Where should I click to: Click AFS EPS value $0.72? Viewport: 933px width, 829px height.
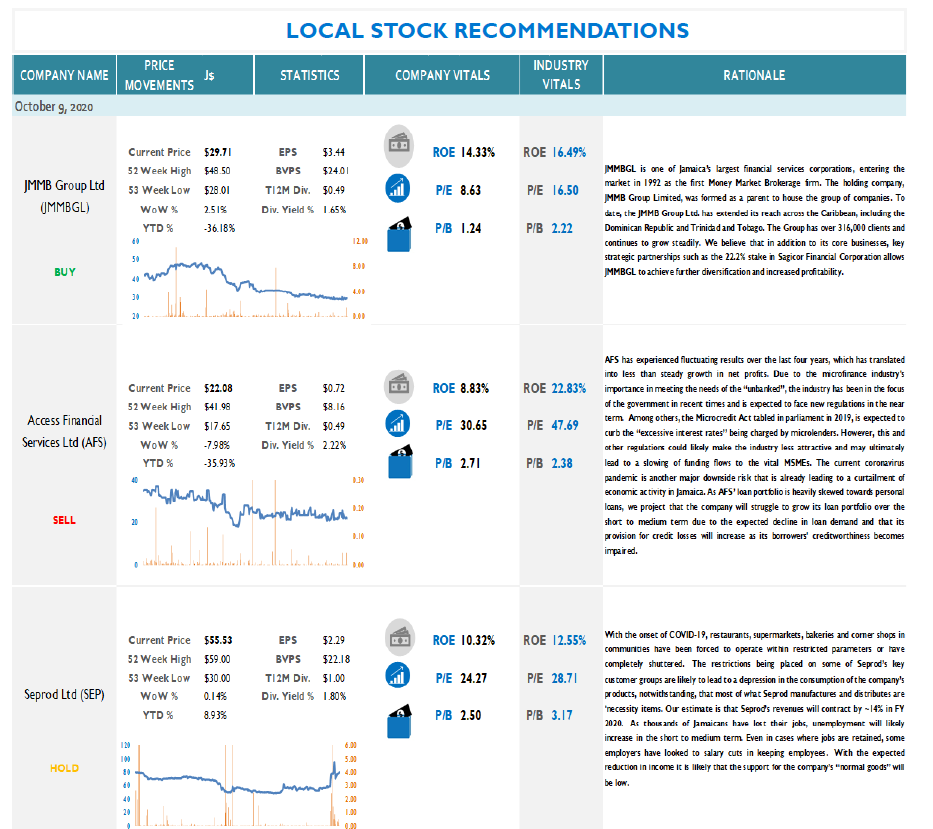[x=334, y=388]
